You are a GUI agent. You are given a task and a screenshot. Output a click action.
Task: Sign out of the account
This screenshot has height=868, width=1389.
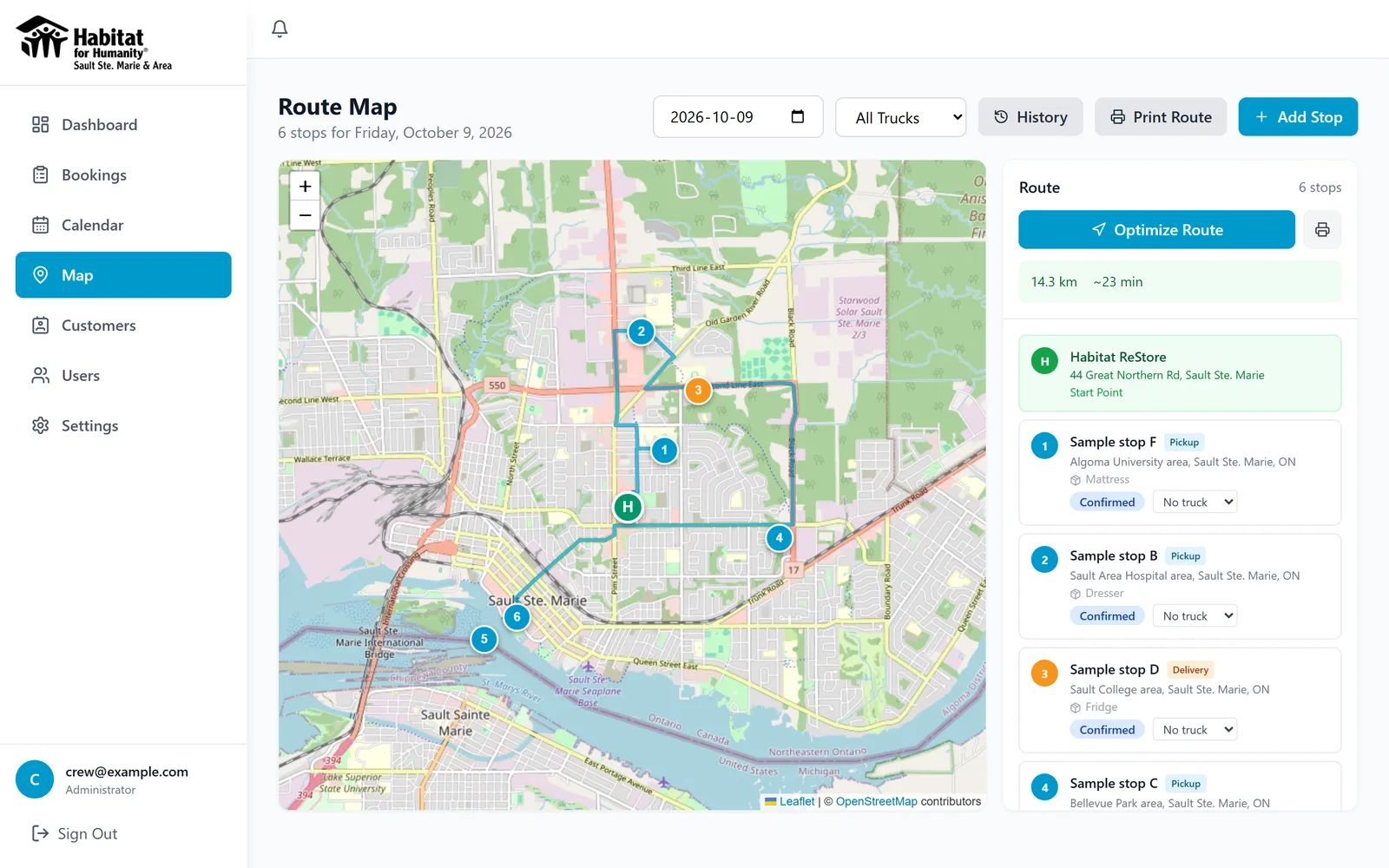(x=75, y=834)
